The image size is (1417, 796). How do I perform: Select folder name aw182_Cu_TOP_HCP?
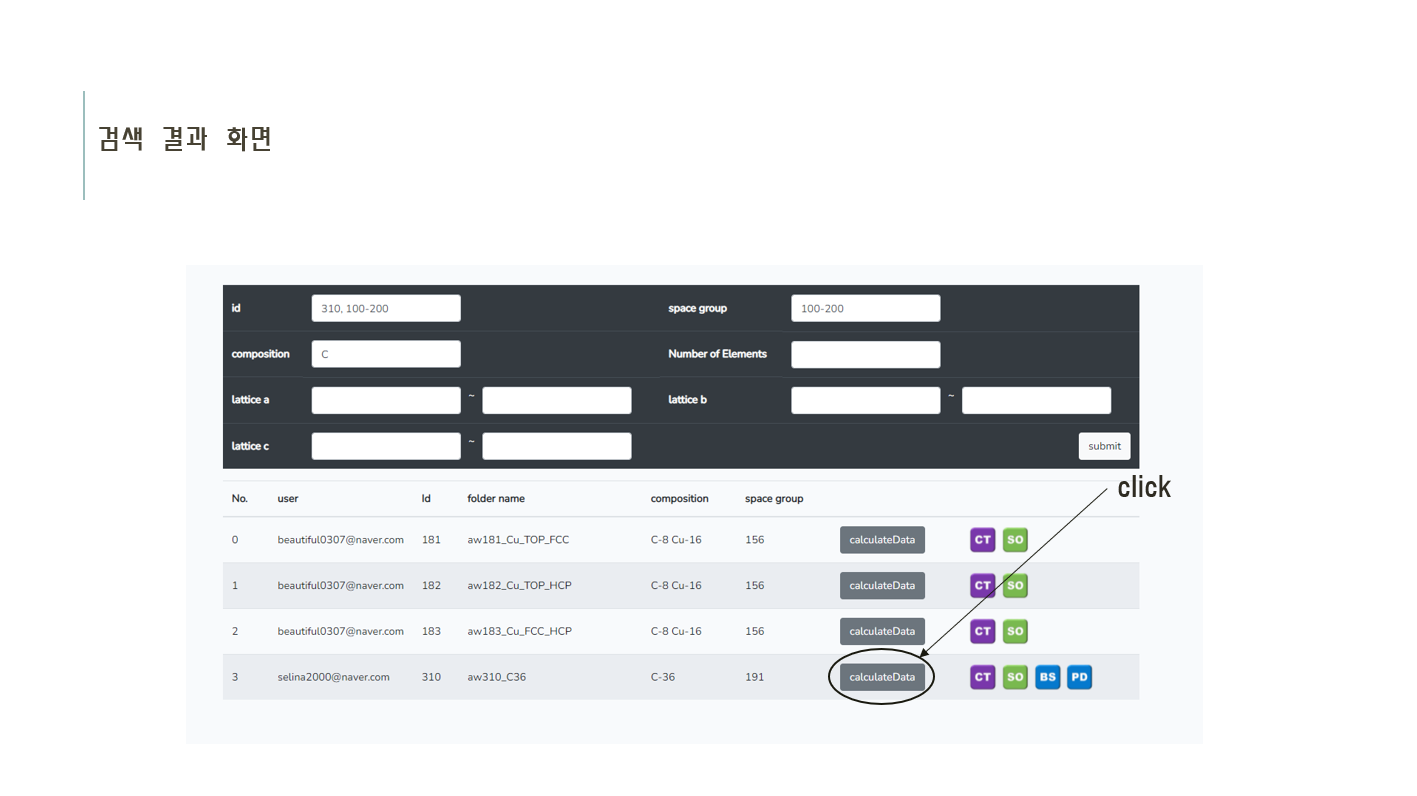pyautogui.click(x=519, y=586)
